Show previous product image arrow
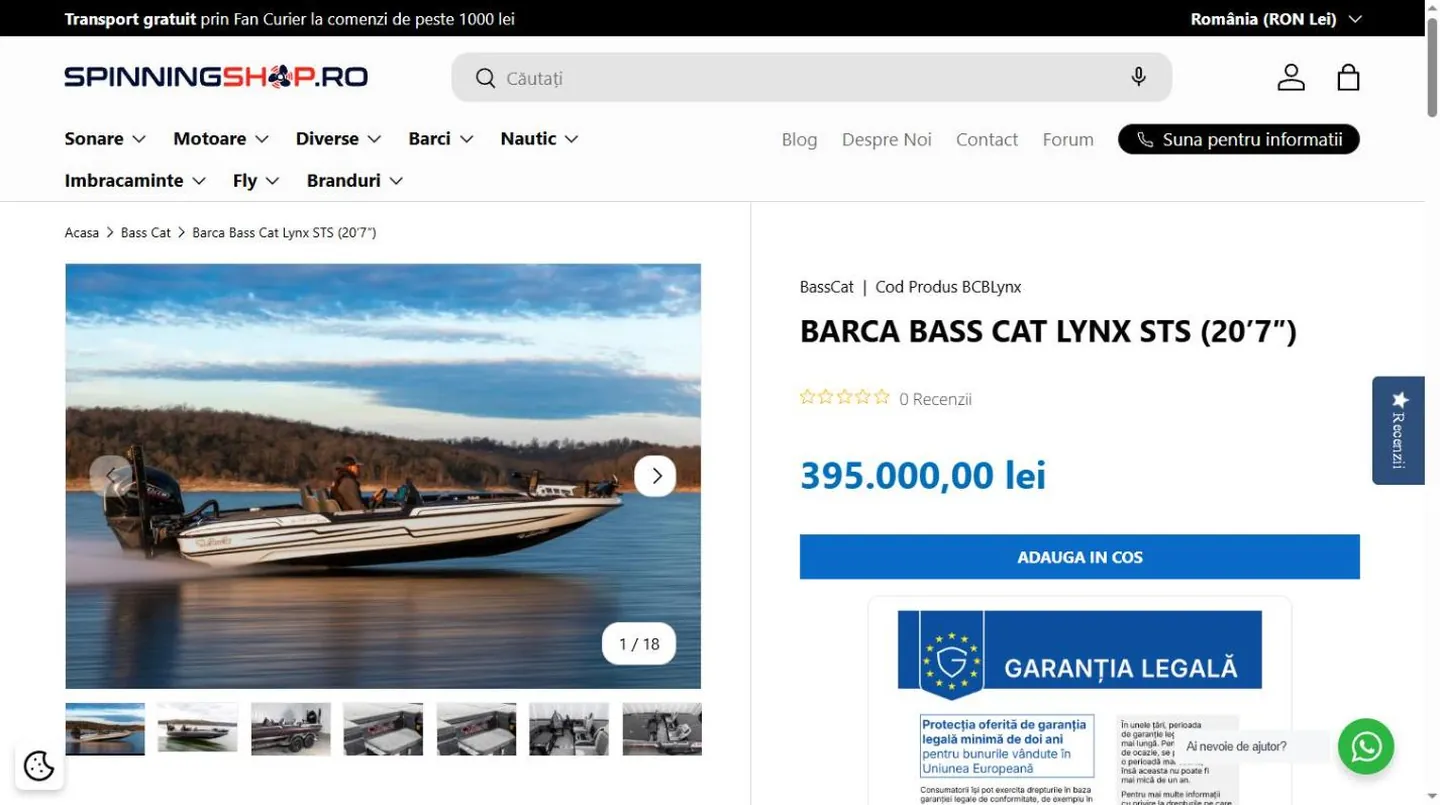The height and width of the screenshot is (805, 1440). 110,476
